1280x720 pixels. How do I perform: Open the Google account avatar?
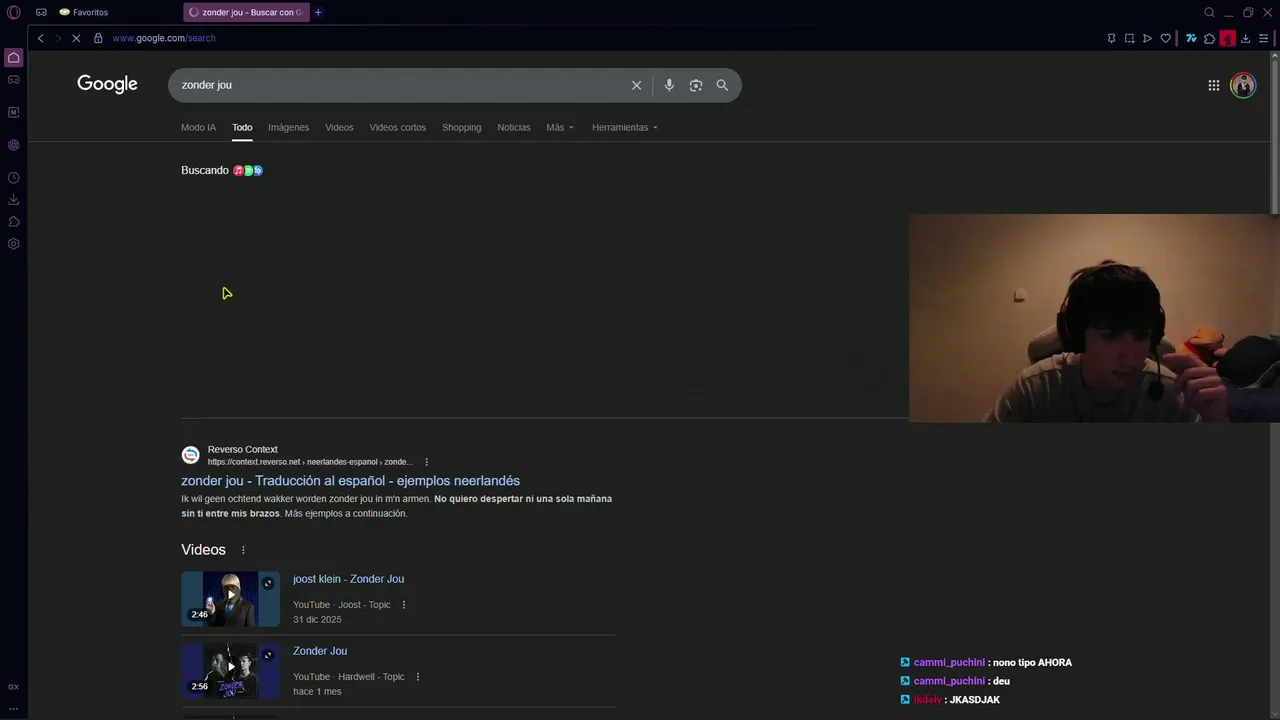1243,85
